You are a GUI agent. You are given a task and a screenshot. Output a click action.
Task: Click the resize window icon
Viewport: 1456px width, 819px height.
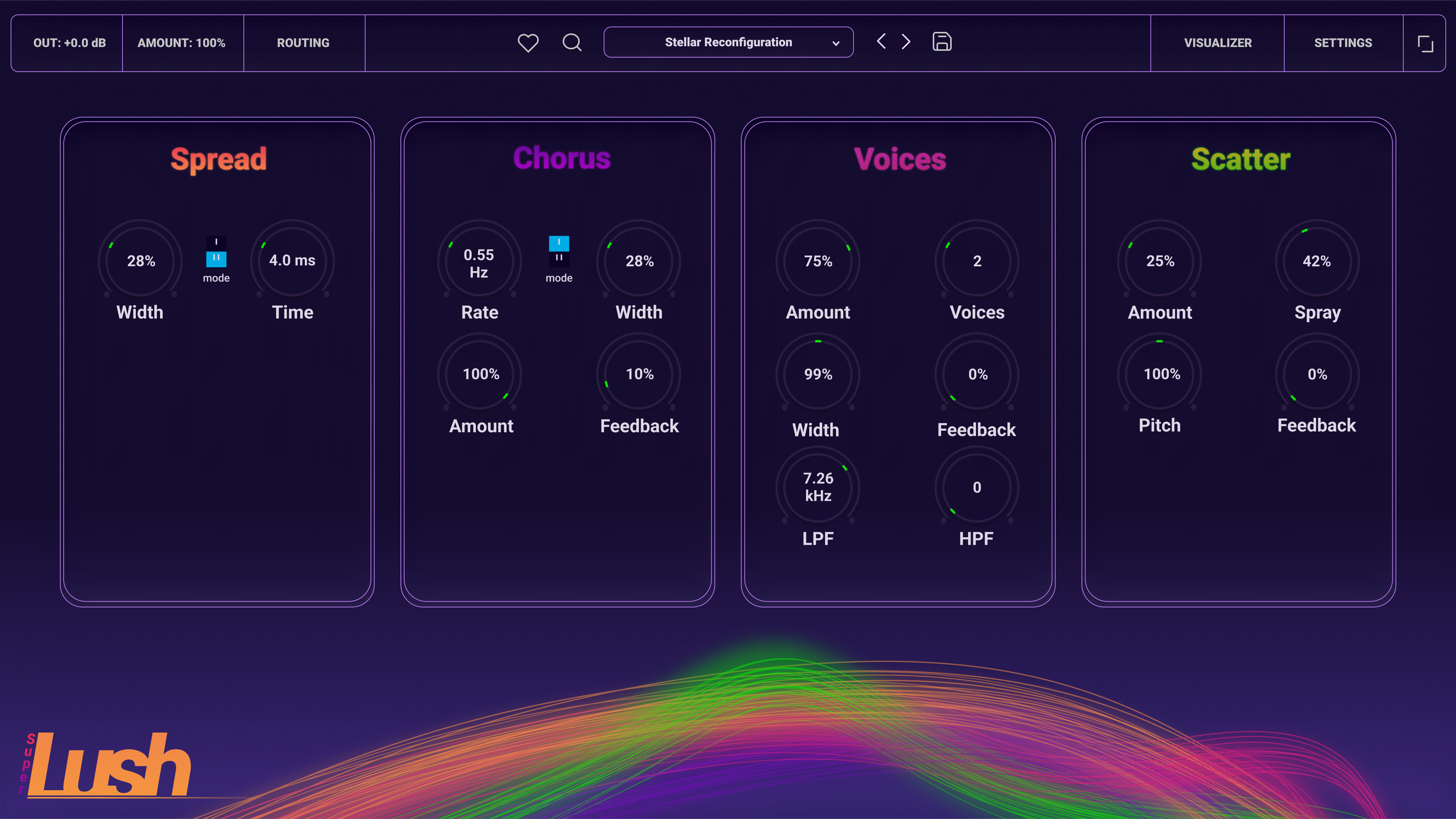pos(1425,44)
